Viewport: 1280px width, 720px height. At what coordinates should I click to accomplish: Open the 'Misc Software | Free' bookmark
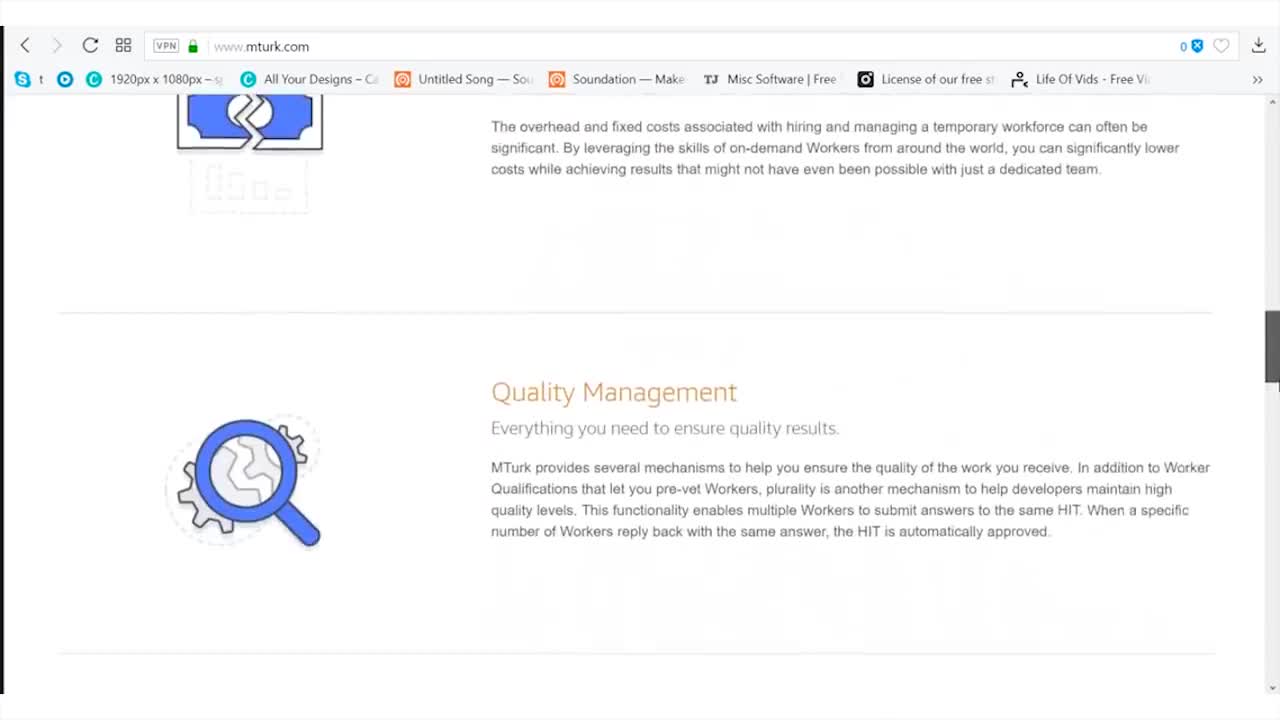click(771, 79)
